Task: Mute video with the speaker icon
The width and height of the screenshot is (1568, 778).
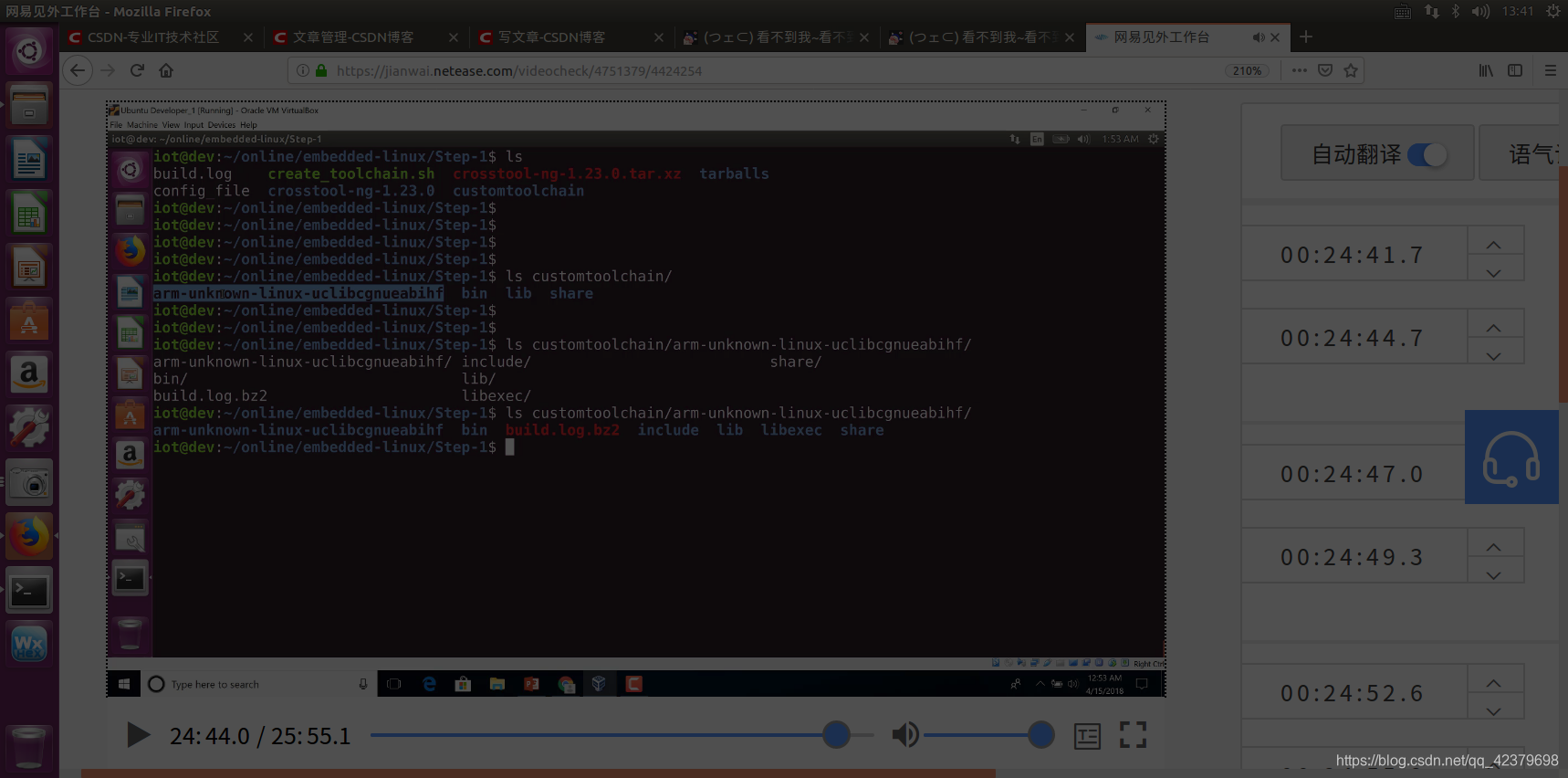Action: 904,735
